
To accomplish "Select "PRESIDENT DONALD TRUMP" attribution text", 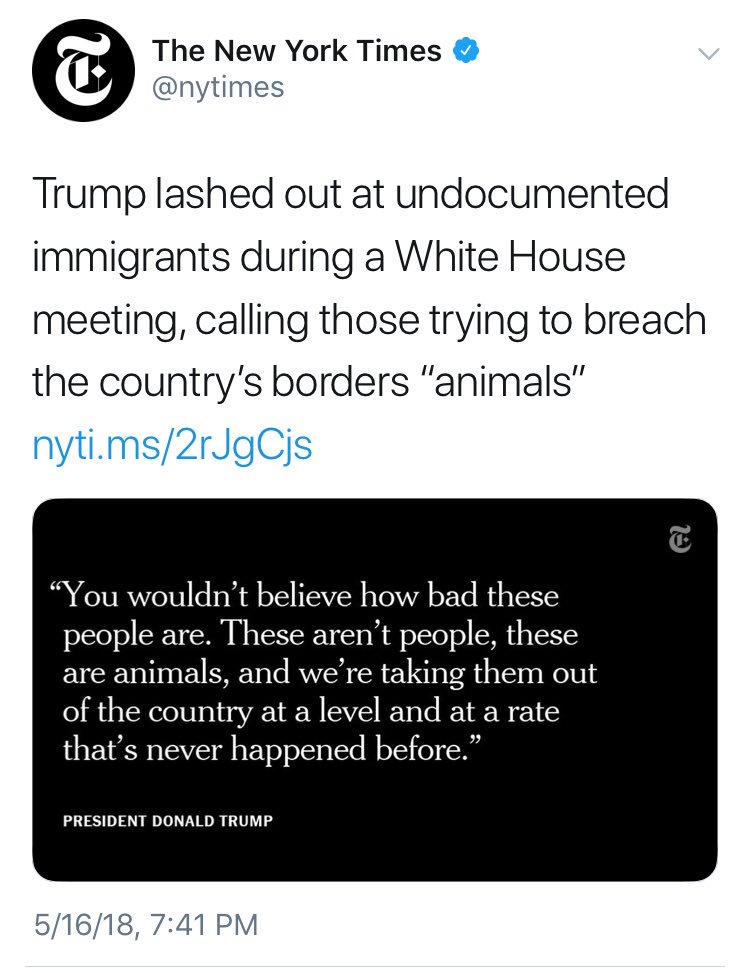I will point(168,821).
